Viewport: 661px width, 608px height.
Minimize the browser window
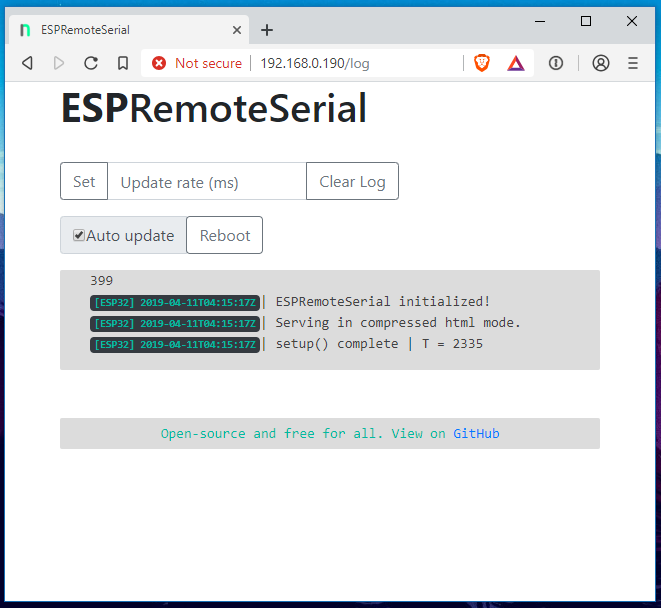(x=540, y=21)
